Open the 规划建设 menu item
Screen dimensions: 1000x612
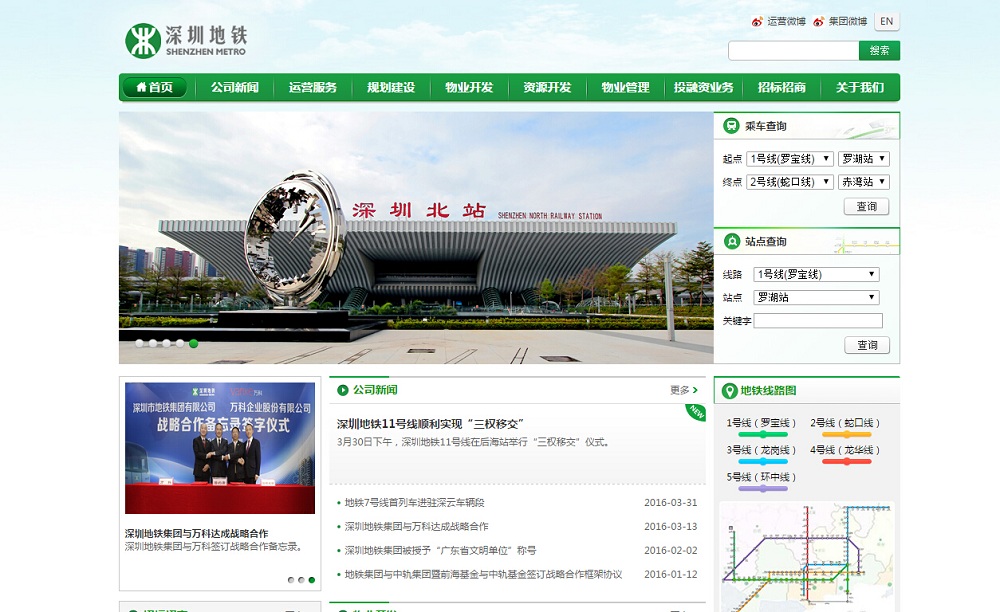(x=391, y=87)
